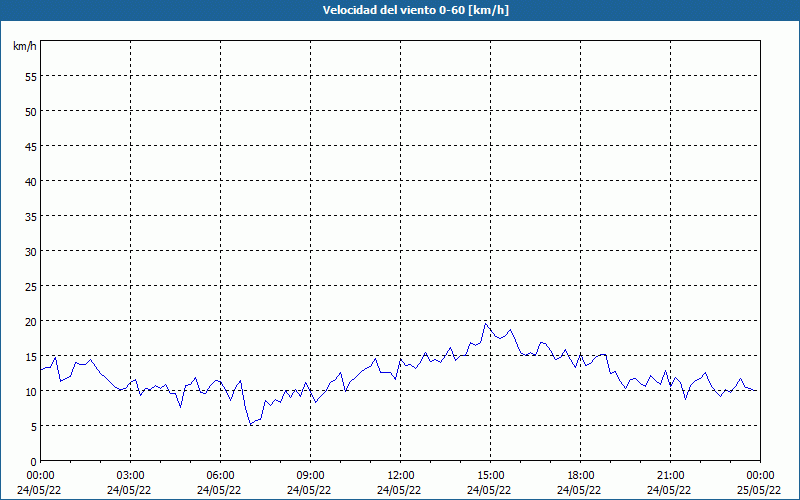Click the y-axis value 45
The width and height of the screenshot is (800, 500).
(31, 146)
